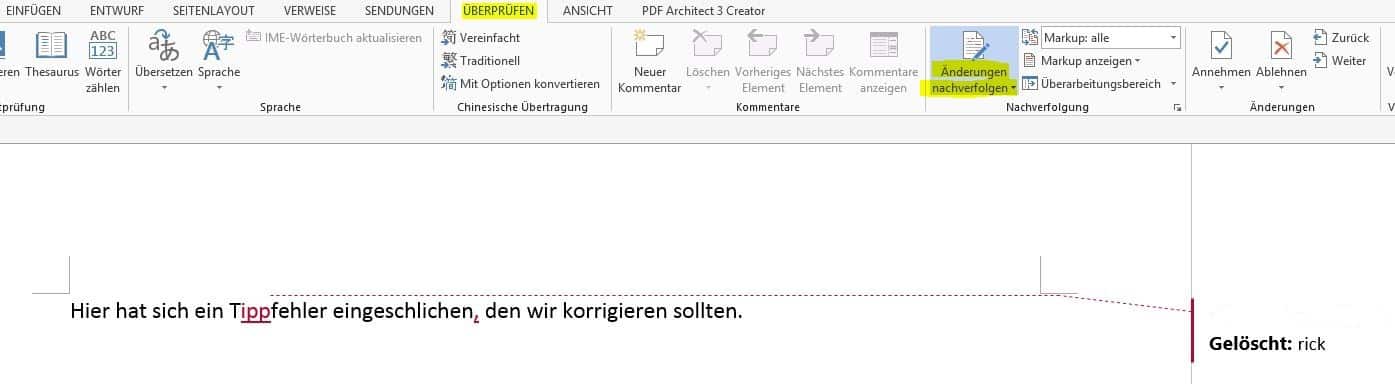The width and height of the screenshot is (1395, 384).
Task: Expand the Übersetzen dropdown arrow
Action: (164, 88)
